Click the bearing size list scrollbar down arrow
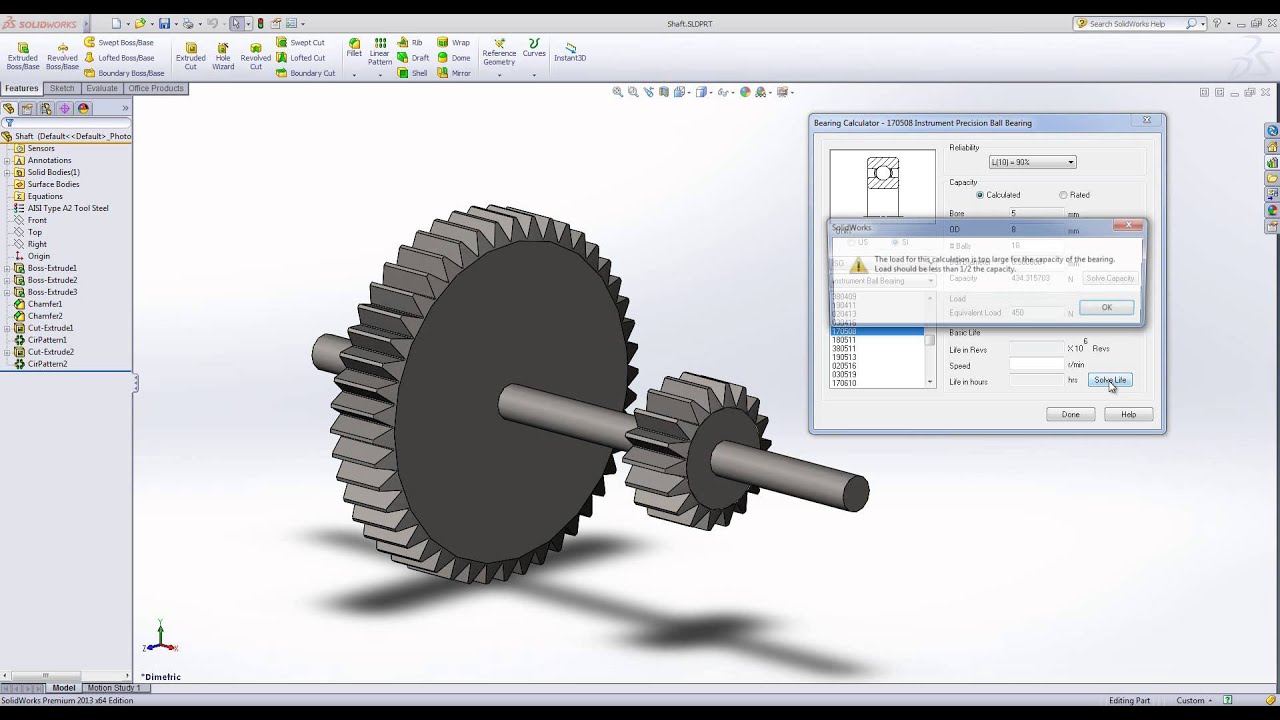The image size is (1280, 720). [x=930, y=382]
